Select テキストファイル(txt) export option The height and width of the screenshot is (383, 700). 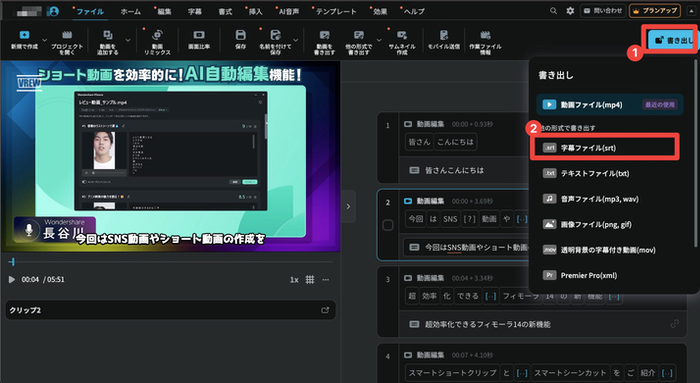(610, 173)
